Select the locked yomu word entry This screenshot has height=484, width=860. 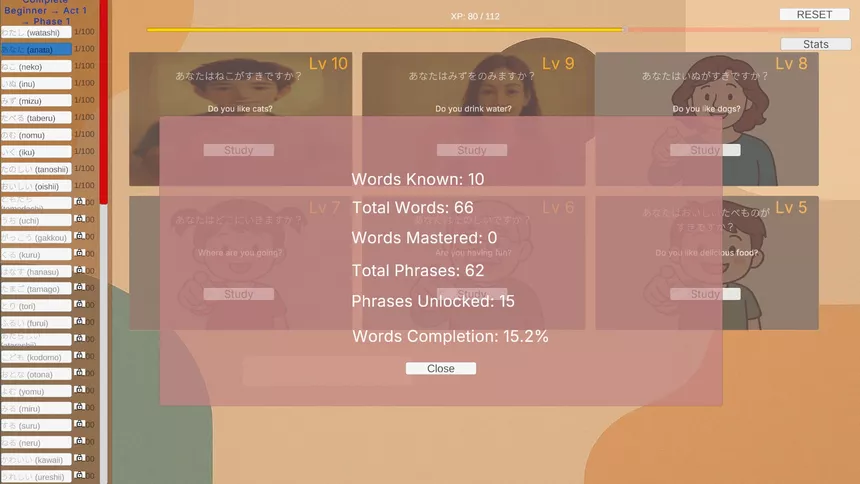pos(36,391)
